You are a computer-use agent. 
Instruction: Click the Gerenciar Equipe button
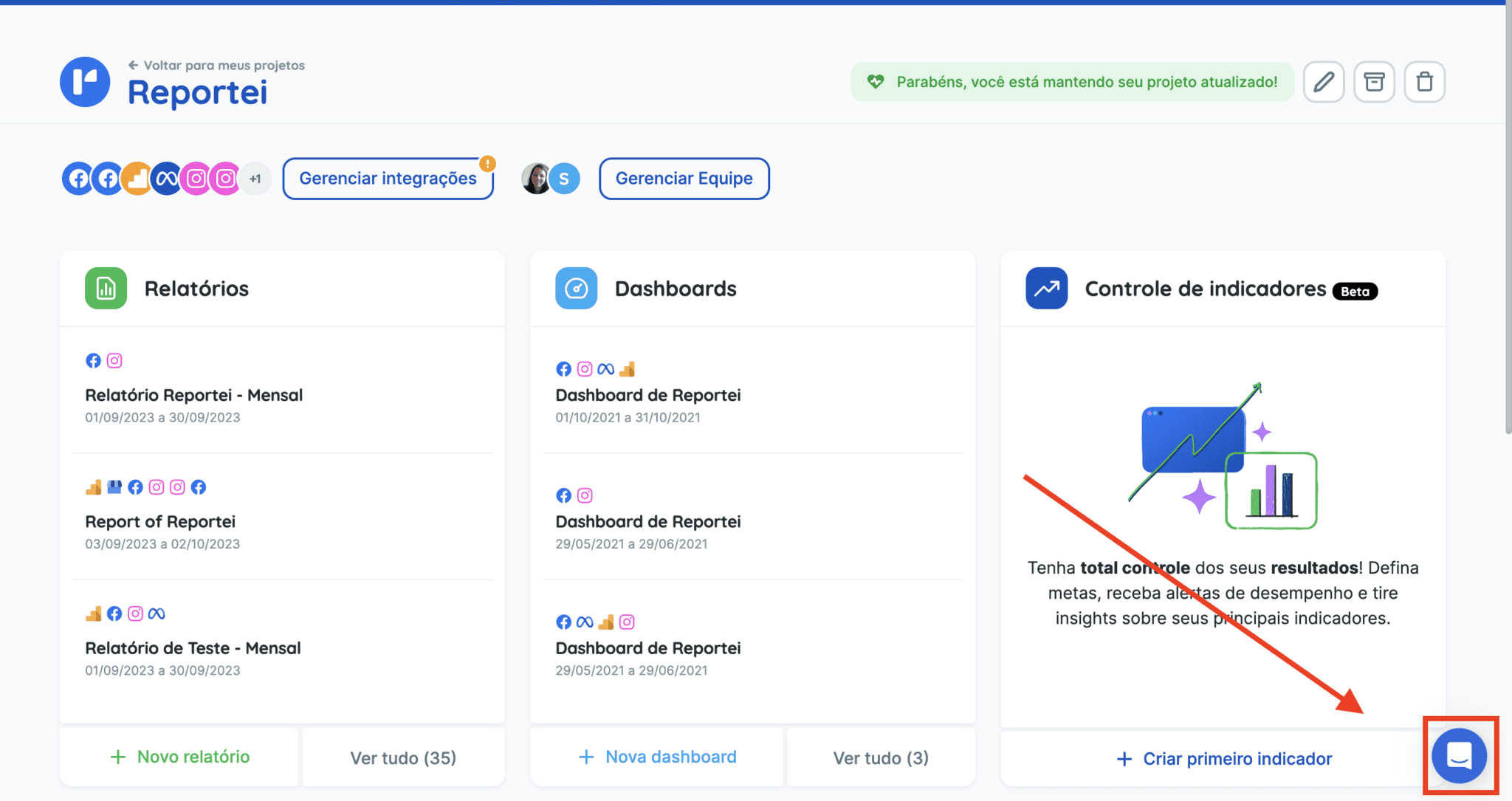point(684,178)
